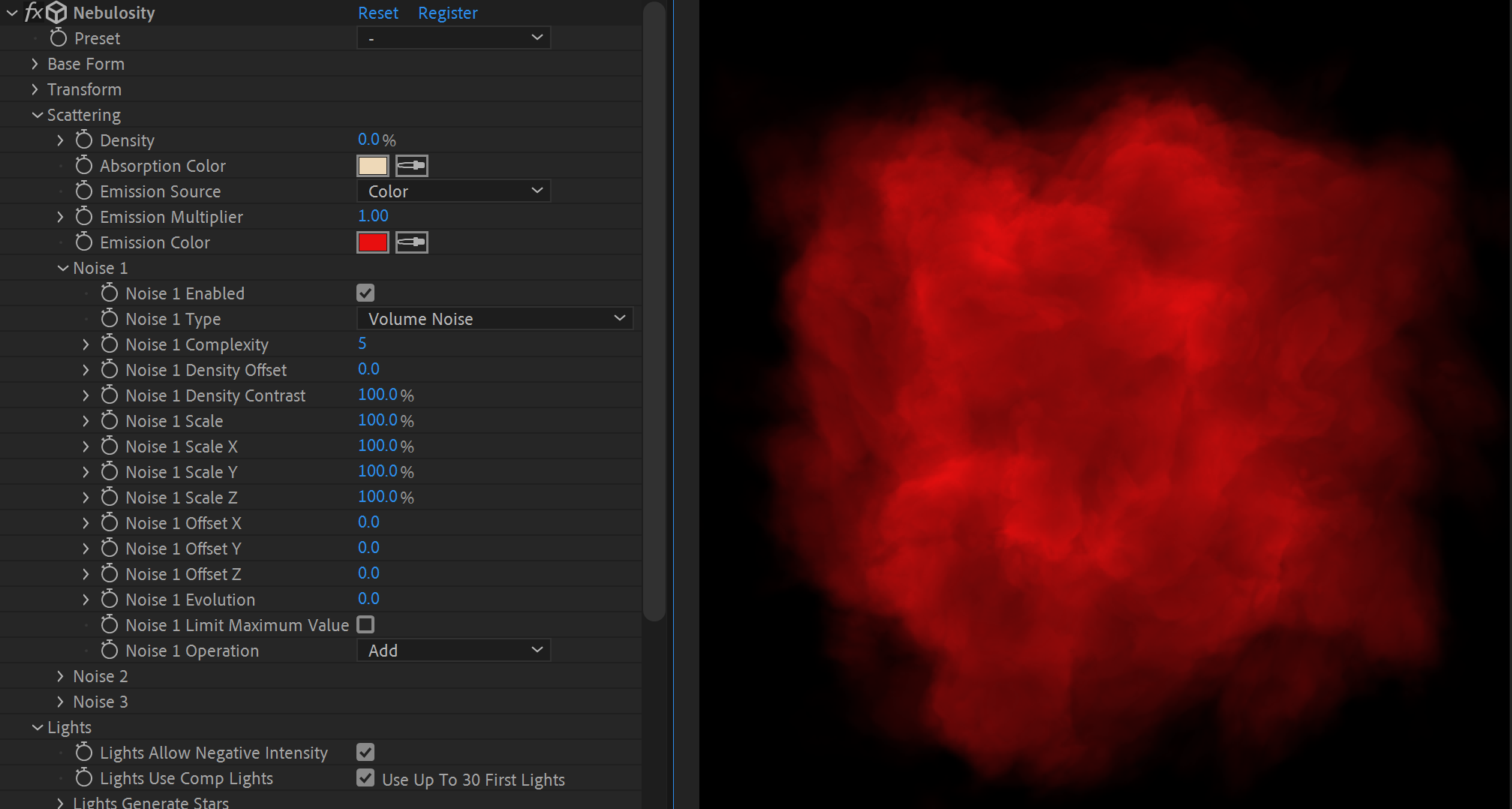Toggle the fx effect switch for Nebulosity
The width and height of the screenshot is (1512, 809).
pyautogui.click(x=34, y=12)
